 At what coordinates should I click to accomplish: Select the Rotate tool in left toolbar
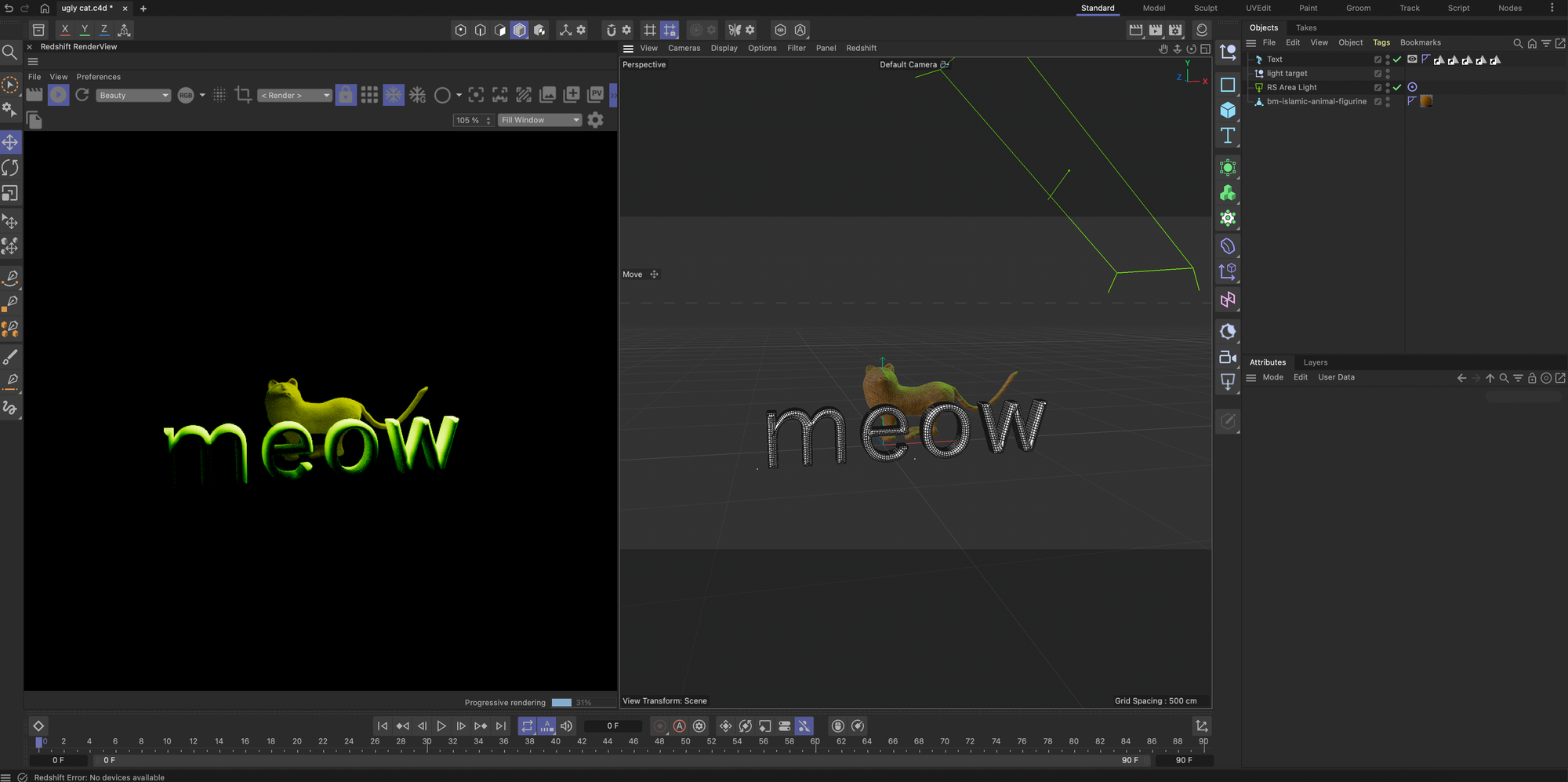pyautogui.click(x=10, y=168)
